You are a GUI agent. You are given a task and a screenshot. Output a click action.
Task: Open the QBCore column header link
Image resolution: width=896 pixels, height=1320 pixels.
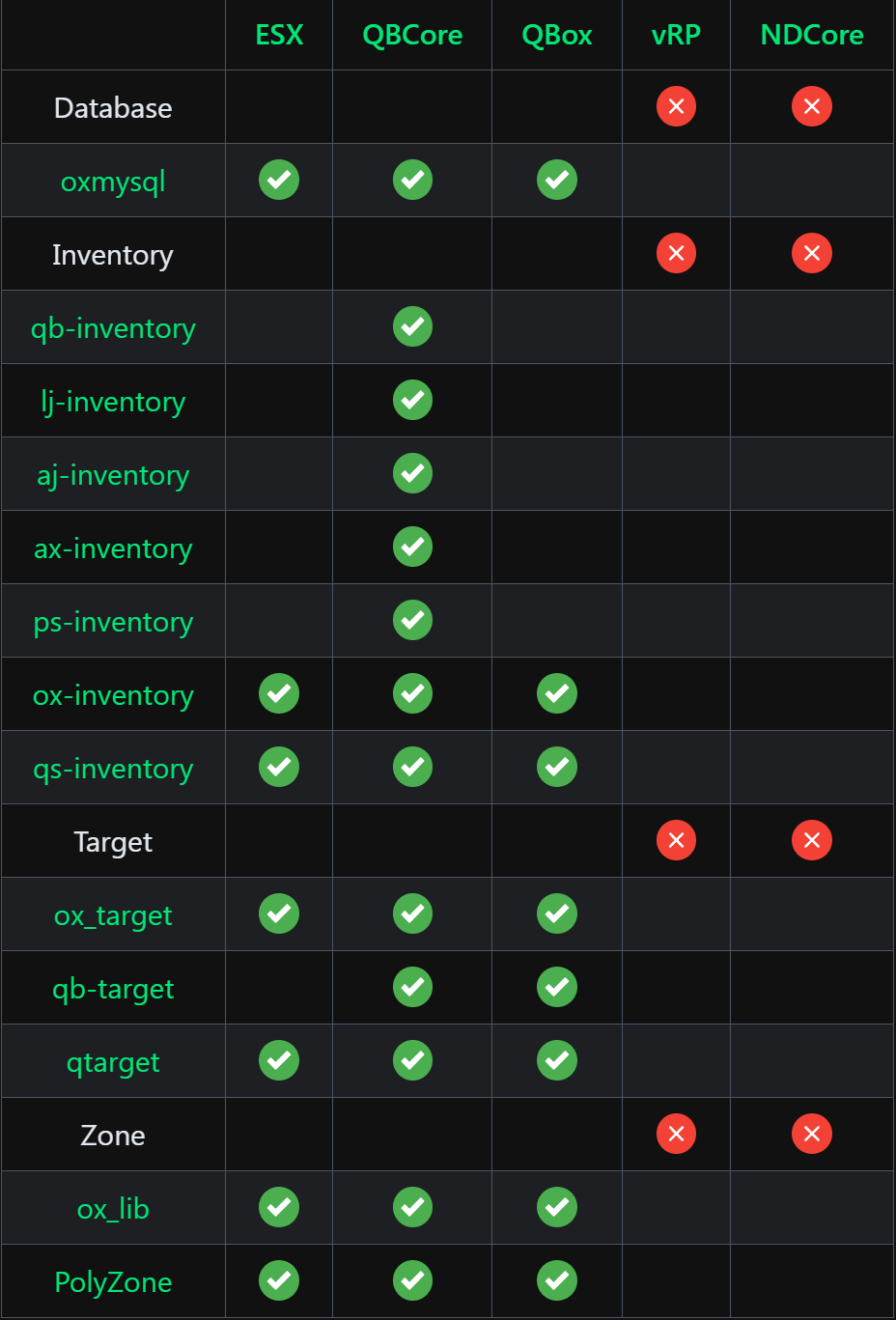point(412,35)
